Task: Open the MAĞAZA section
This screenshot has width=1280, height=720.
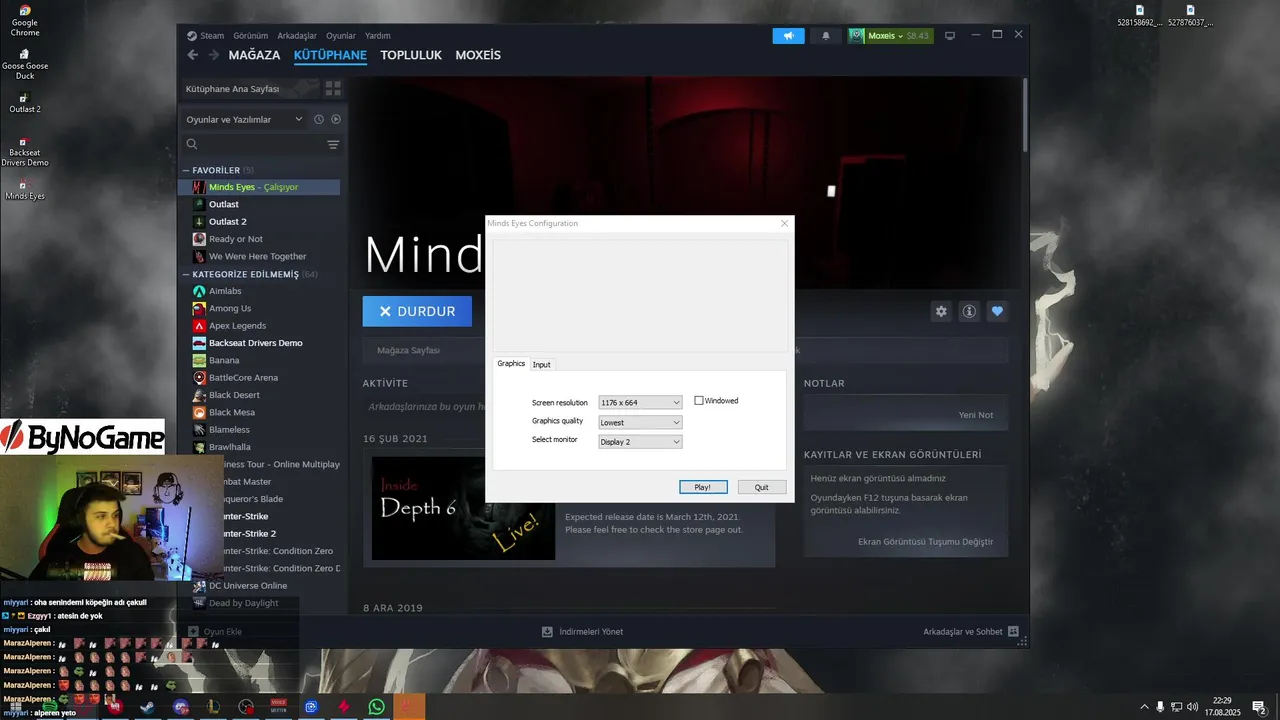Action: point(254,55)
